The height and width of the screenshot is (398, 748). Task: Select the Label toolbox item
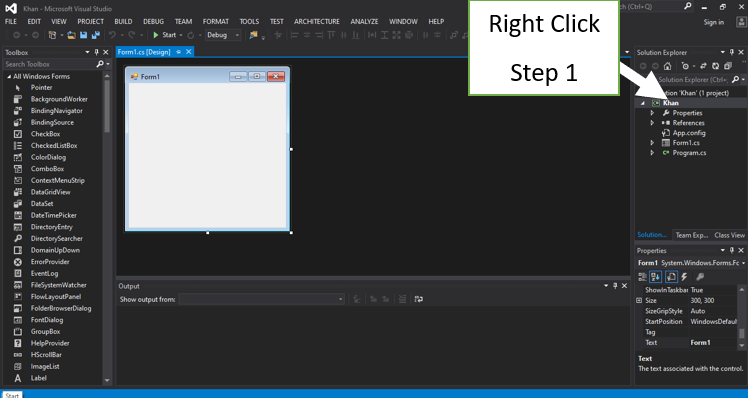tap(39, 378)
